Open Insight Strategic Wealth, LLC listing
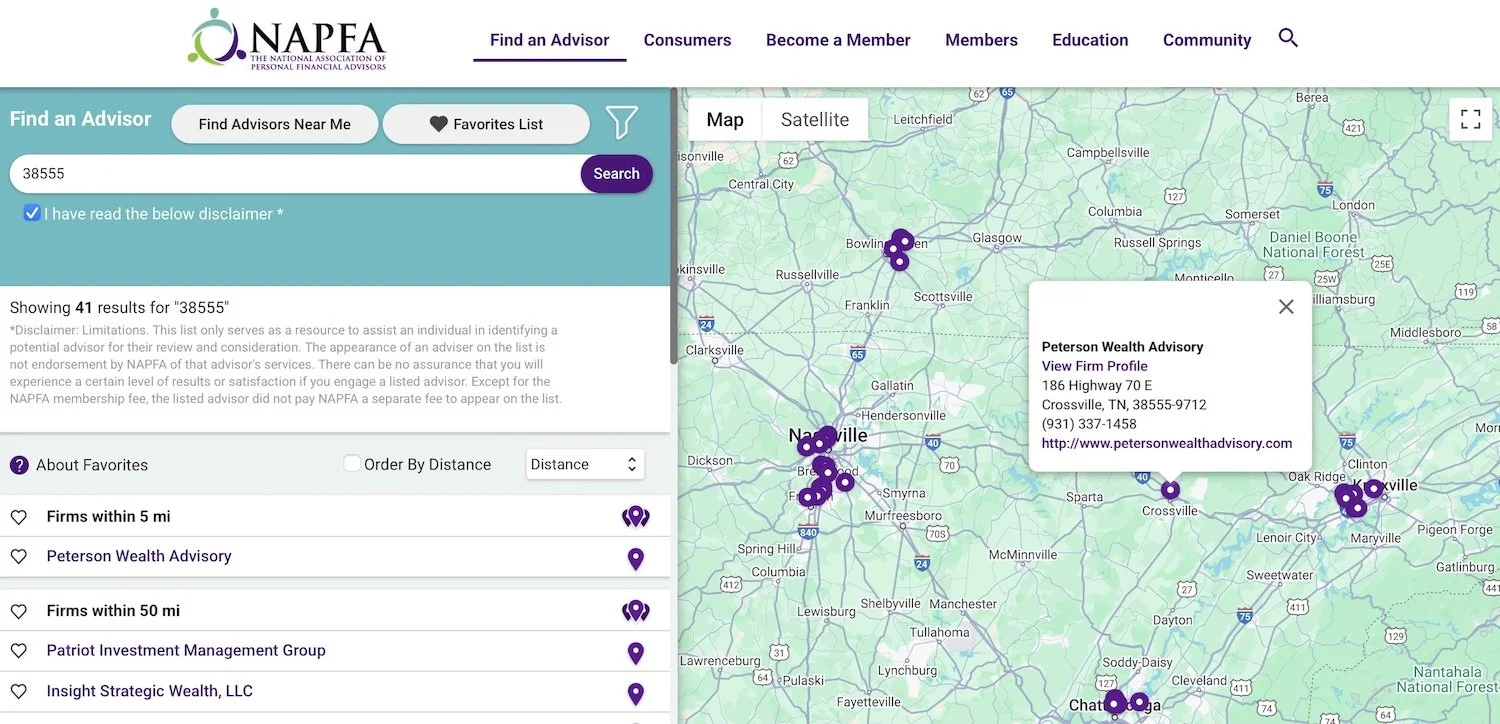The image size is (1500, 724). (149, 691)
